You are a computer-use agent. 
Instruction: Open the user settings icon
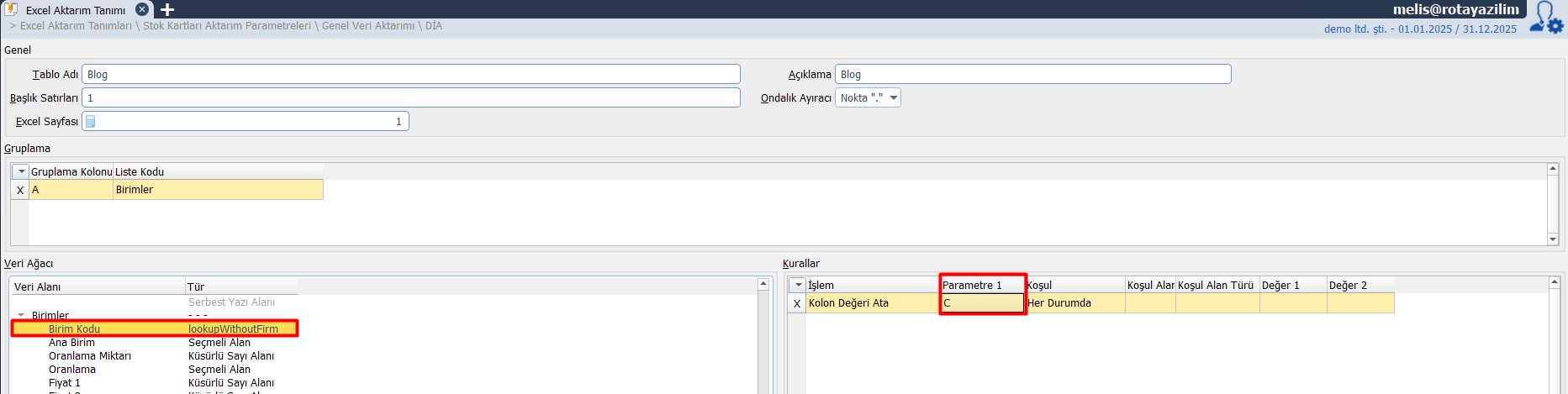1546,18
